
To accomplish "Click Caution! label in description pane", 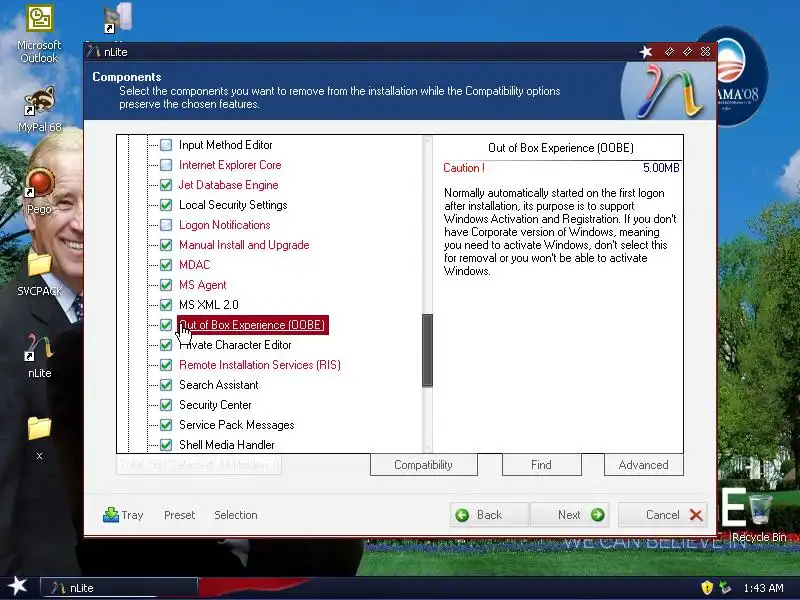I will (x=464, y=168).
